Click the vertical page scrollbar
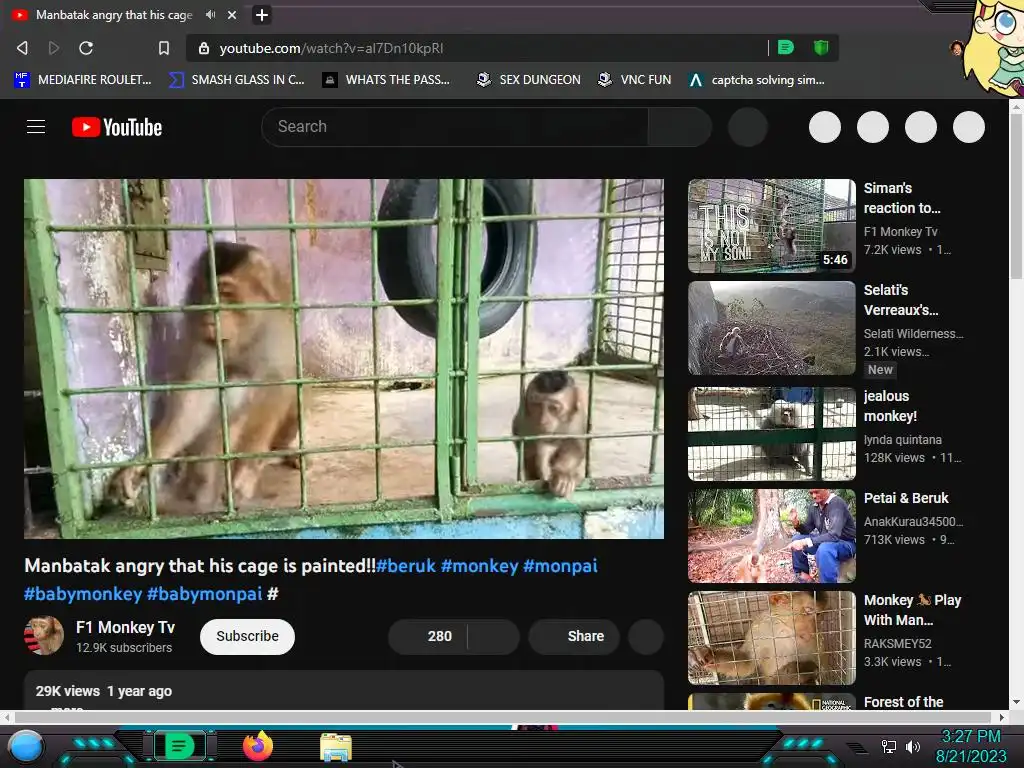Screen dimensions: 1024x768 coord(1016,196)
